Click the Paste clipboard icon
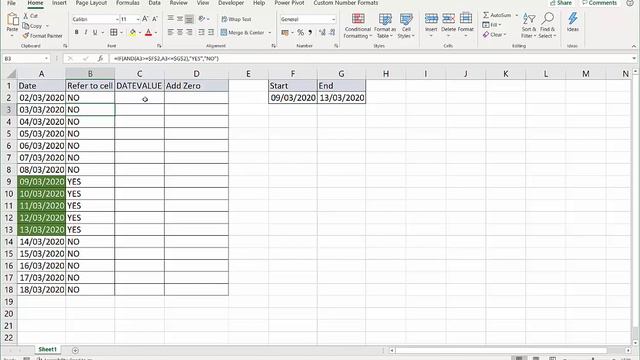This screenshot has width=640, height=360. [x=13, y=20]
